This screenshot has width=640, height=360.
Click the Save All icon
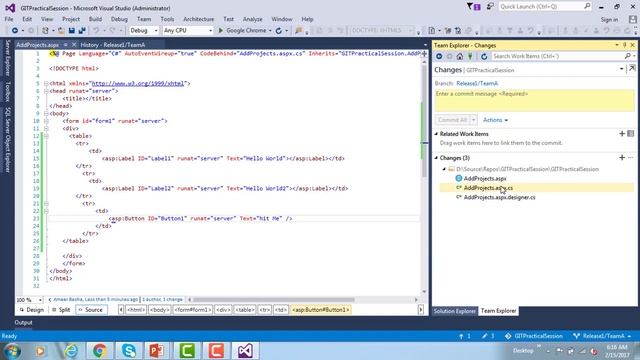[82, 31]
